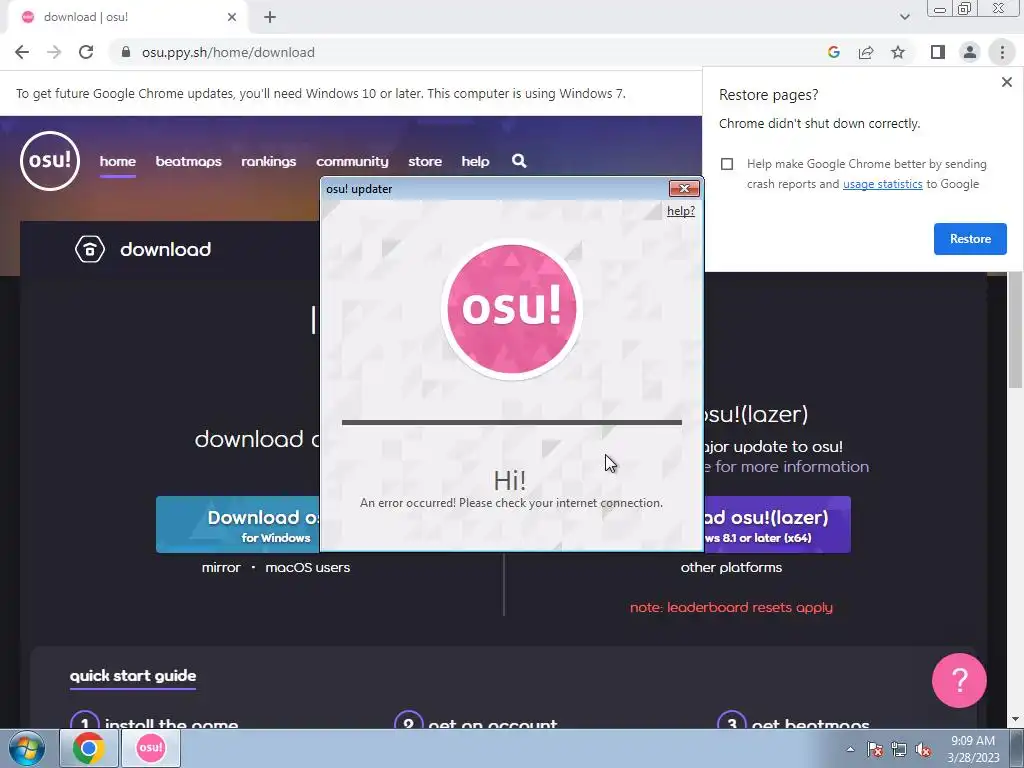Open network tray icon
The width and height of the screenshot is (1024, 768).
[899, 749]
